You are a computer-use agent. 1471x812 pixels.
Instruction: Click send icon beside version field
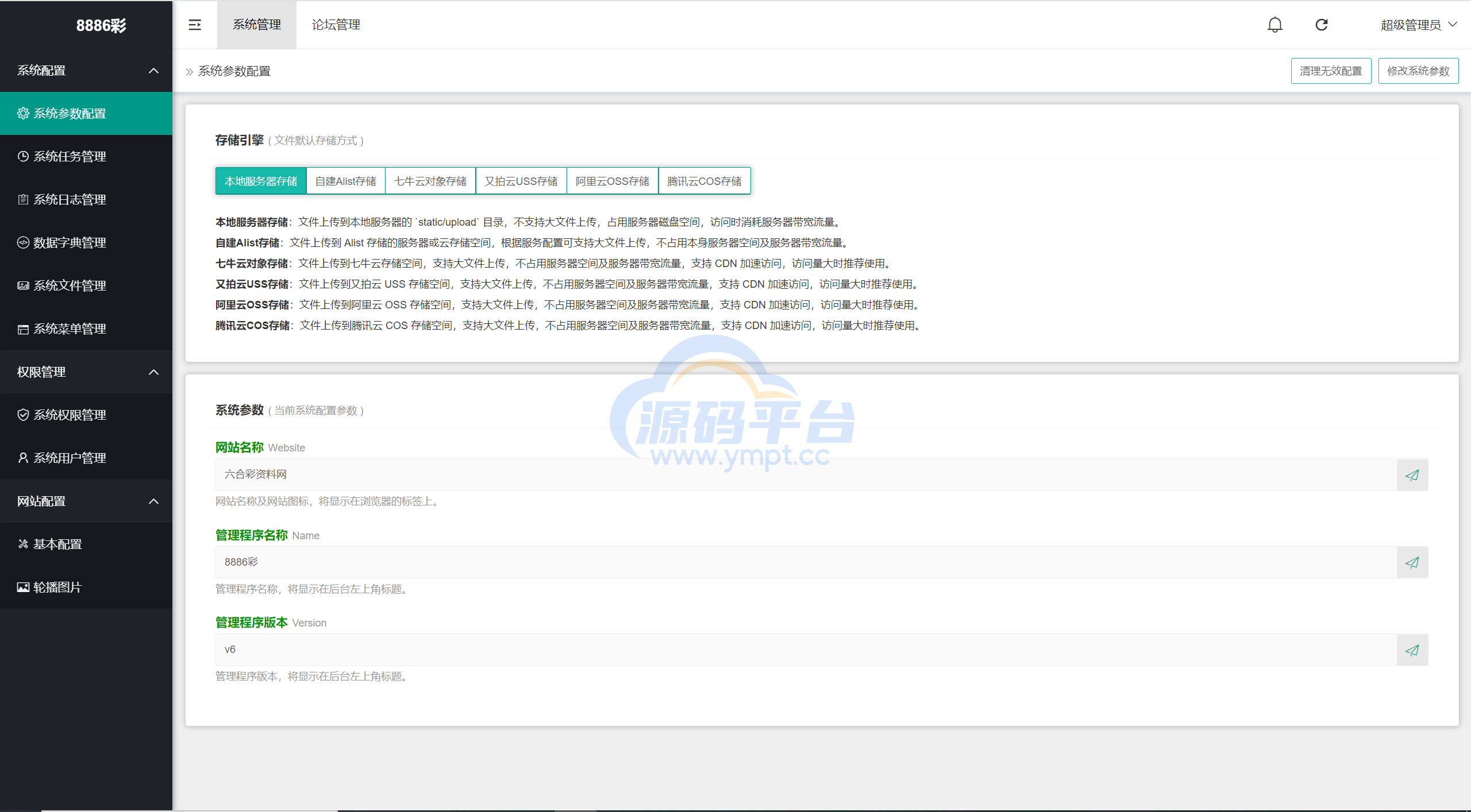click(1412, 650)
